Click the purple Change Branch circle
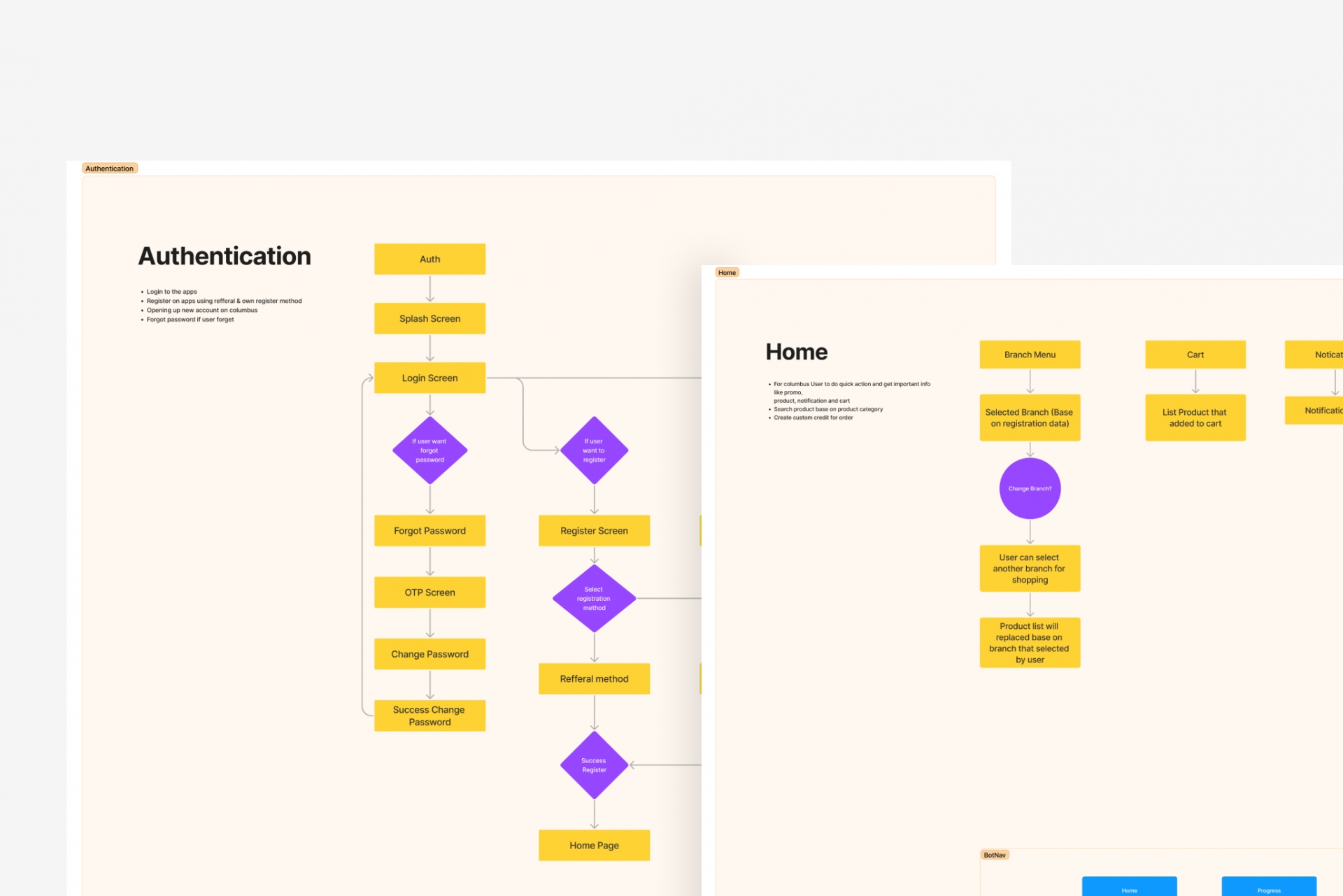This screenshot has width=1343, height=896. (x=1030, y=488)
